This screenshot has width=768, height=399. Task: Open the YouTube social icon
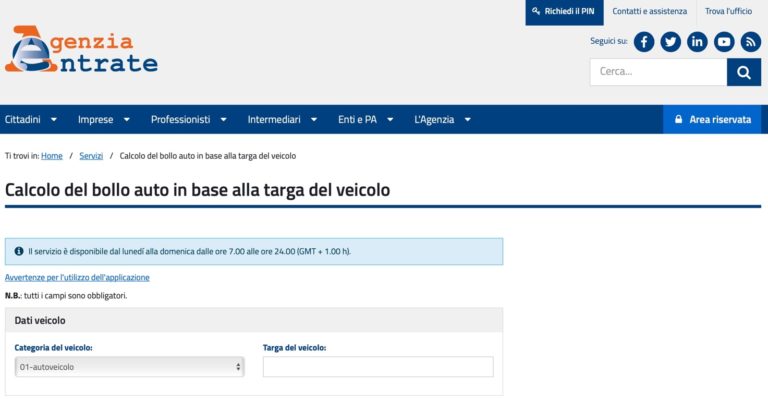tap(724, 42)
